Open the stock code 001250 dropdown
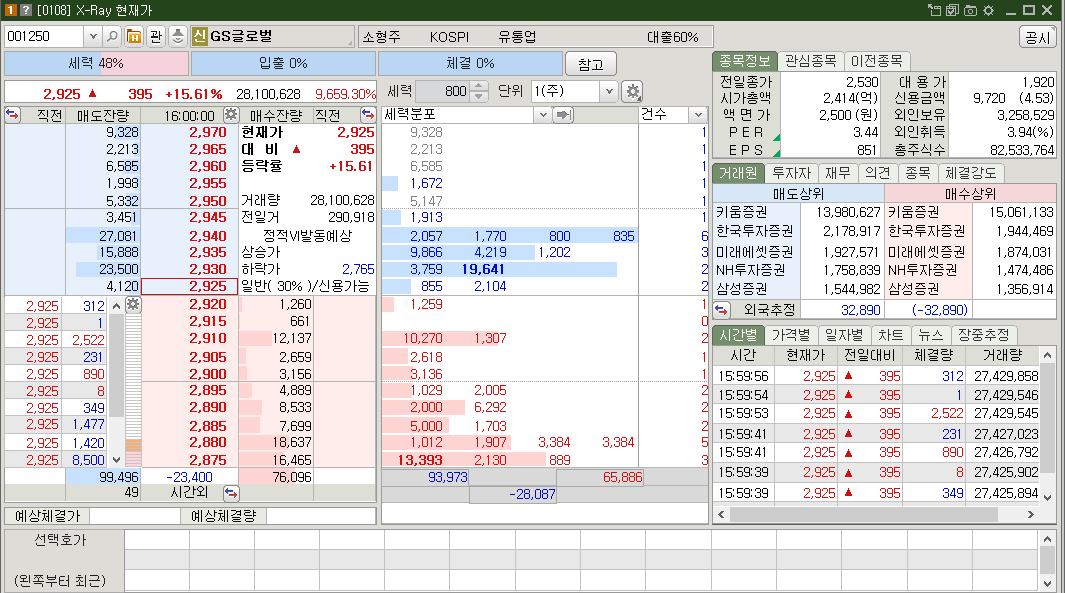This screenshot has width=1065, height=593. (x=93, y=36)
